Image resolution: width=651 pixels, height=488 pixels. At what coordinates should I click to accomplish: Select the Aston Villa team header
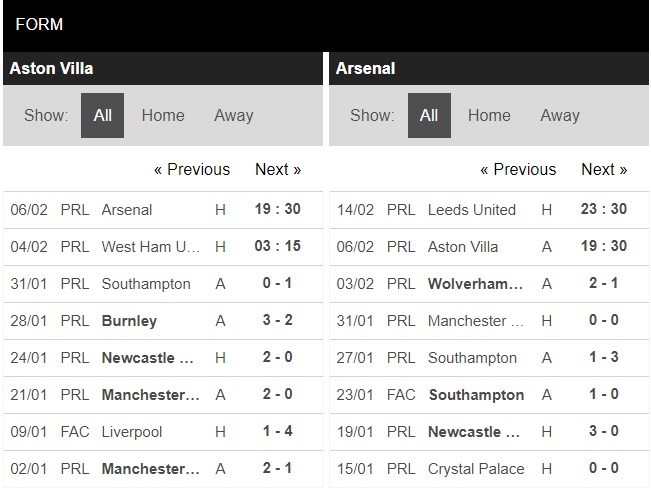tap(51, 68)
